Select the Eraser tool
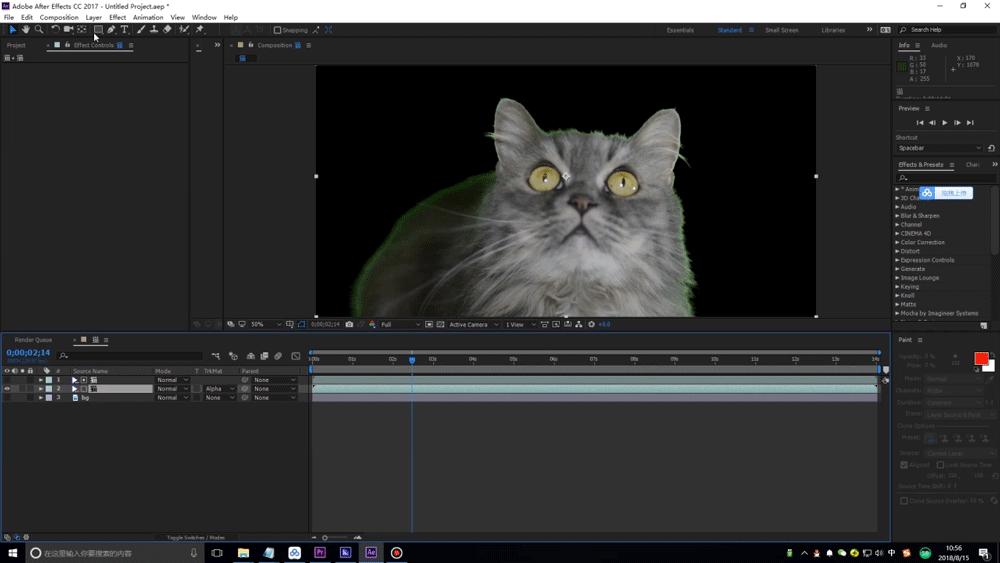The height and width of the screenshot is (563, 1000). point(167,30)
